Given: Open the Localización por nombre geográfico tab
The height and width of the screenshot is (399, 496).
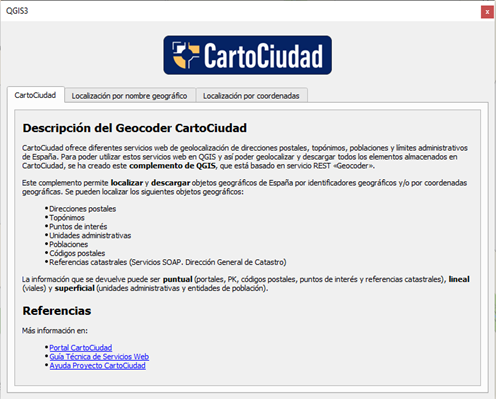Looking at the screenshot, I should pyautogui.click(x=129, y=96).
